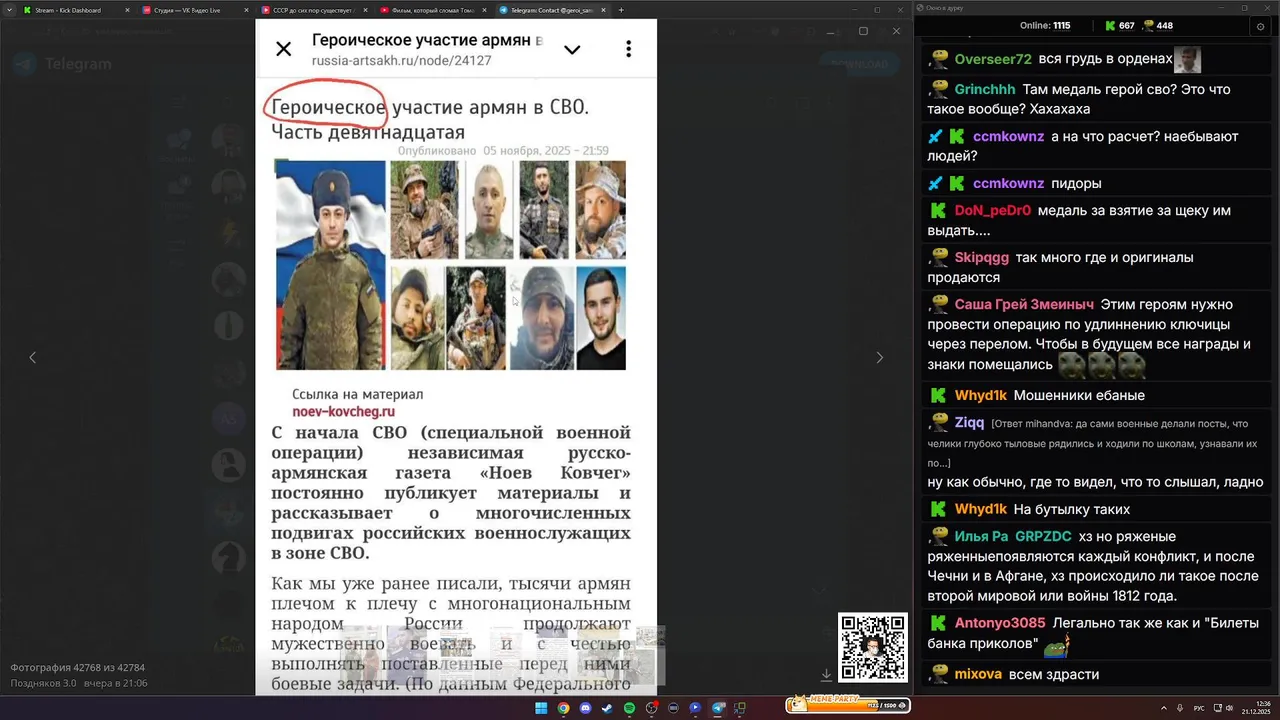Open chat overlay settings circle icon
The image size is (1280, 720).
coord(1260,26)
